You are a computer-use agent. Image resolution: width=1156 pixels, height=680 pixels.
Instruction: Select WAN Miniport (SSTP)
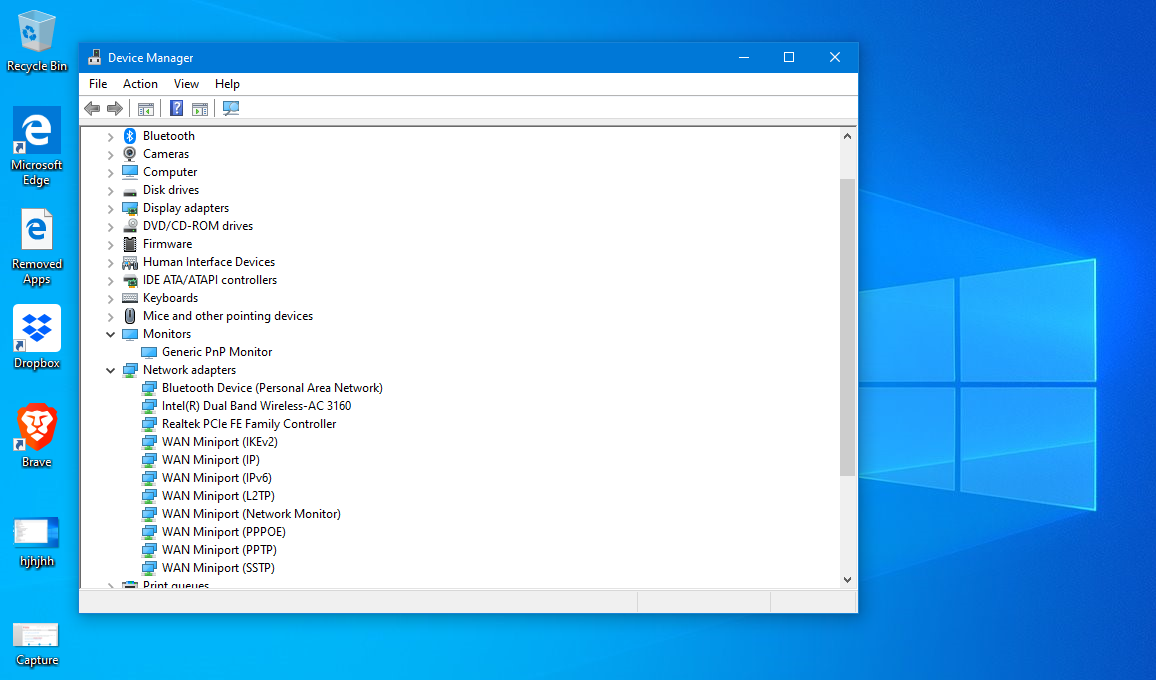point(218,568)
